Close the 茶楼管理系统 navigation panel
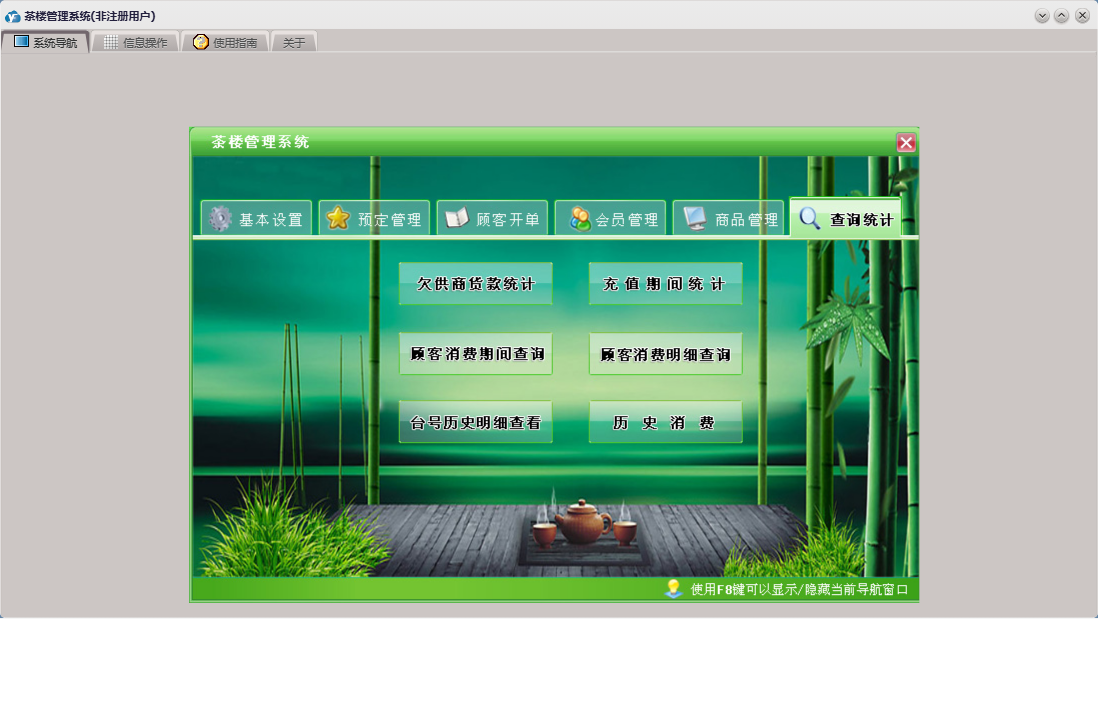1098x711 pixels. click(906, 143)
